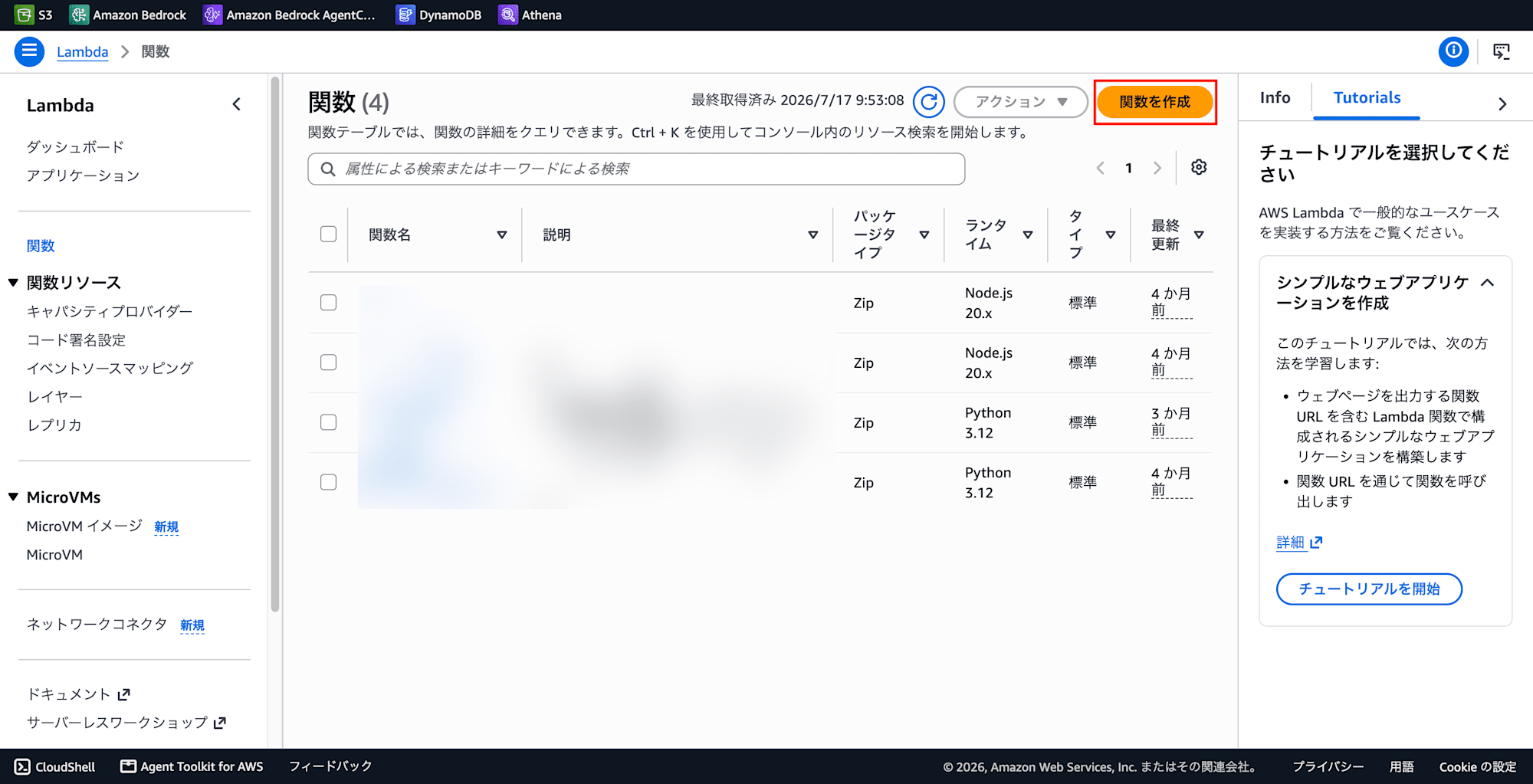Focus the function search field
Viewport: 1533px width, 784px height.
pos(636,169)
